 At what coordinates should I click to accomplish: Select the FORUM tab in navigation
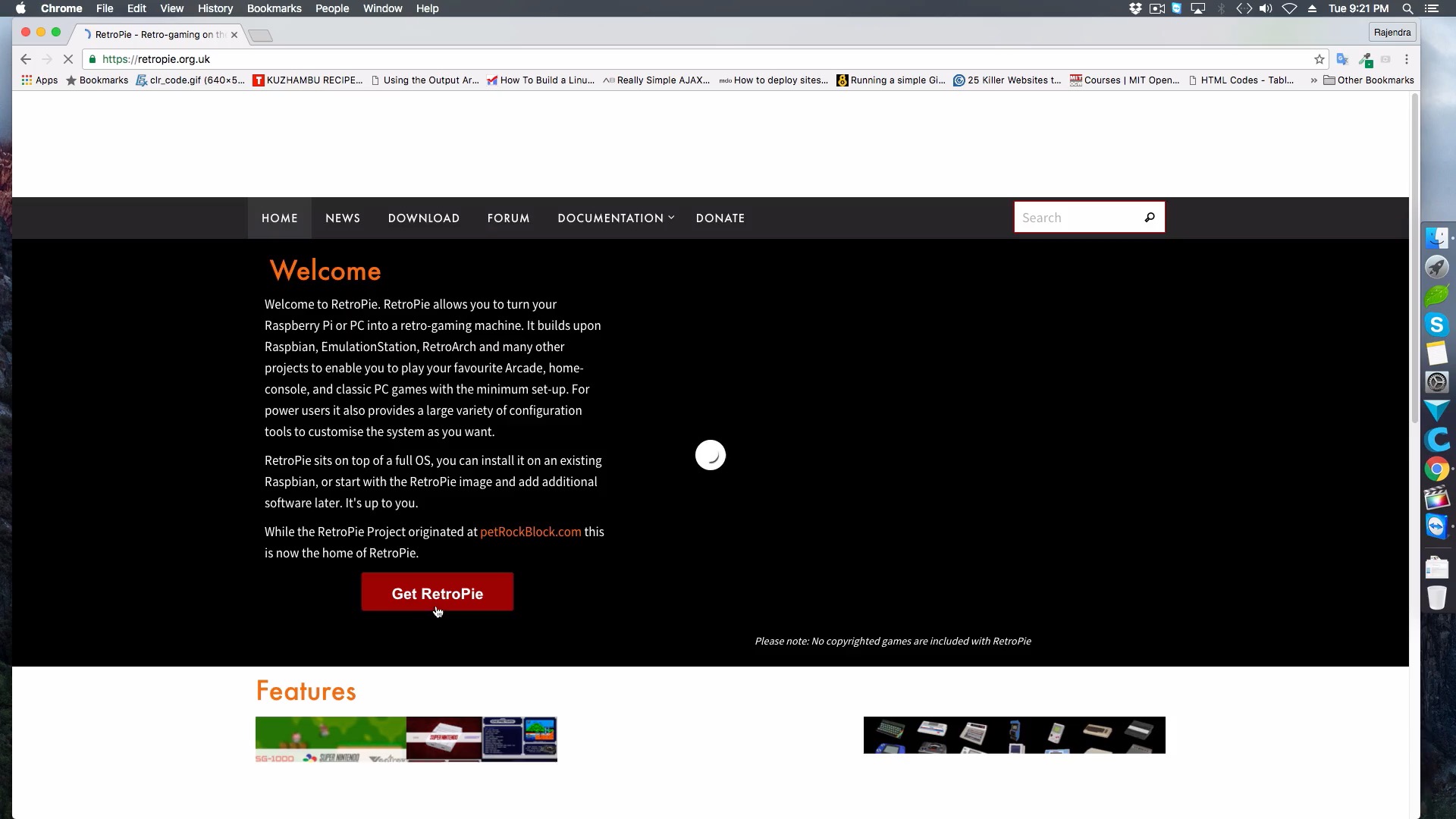point(508,218)
